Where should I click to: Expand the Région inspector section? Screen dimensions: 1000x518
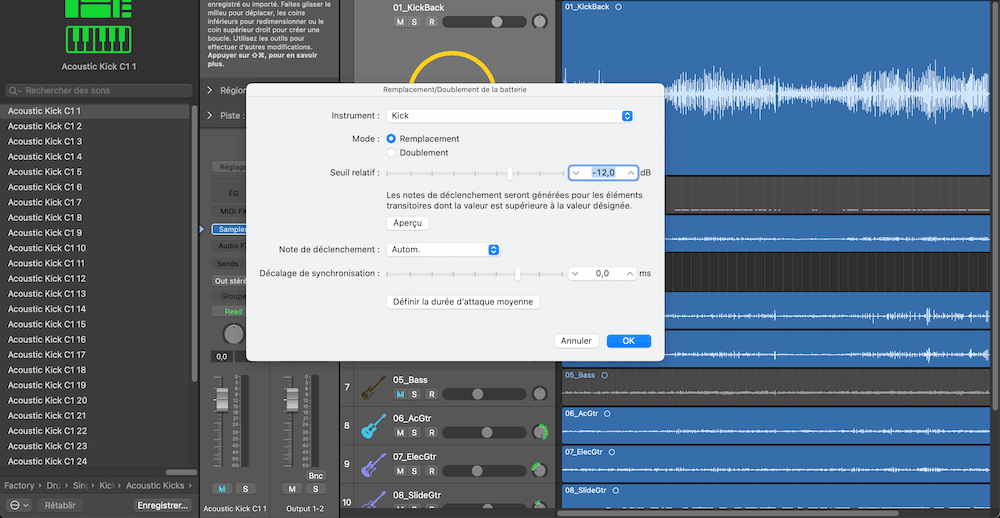tap(209, 91)
